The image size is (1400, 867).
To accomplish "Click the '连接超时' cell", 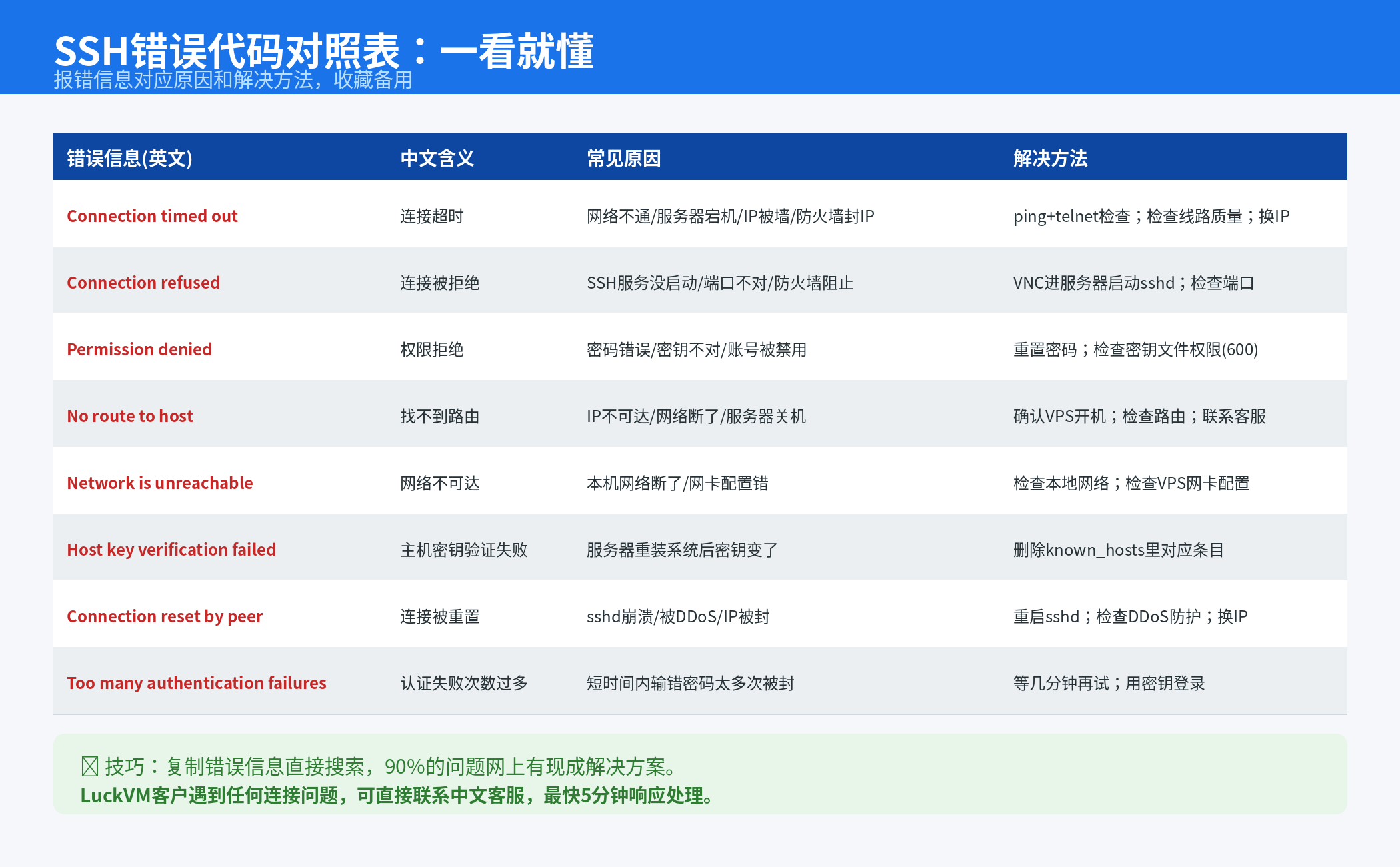I will 432,216.
